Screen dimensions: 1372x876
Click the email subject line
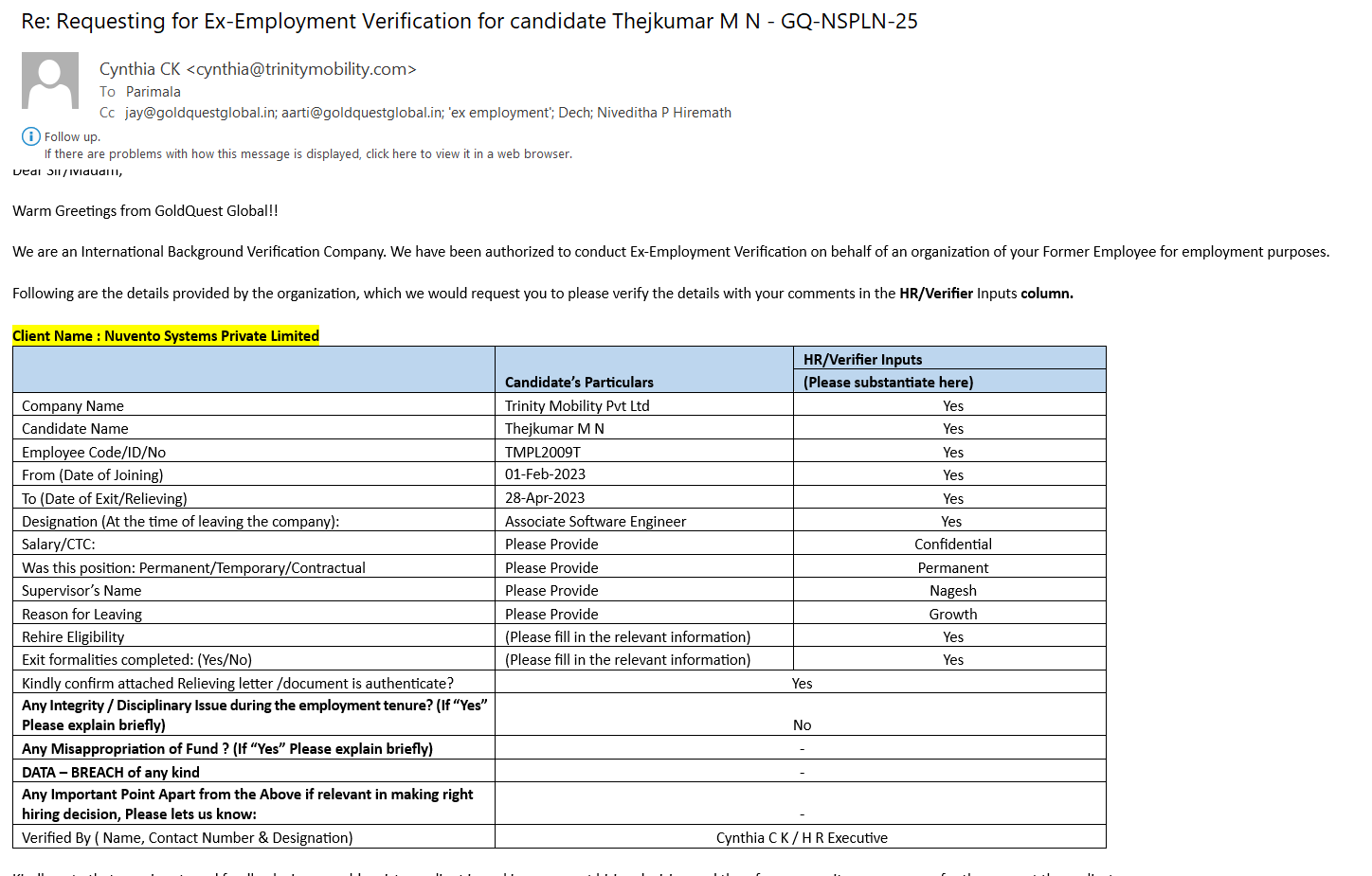[469, 21]
